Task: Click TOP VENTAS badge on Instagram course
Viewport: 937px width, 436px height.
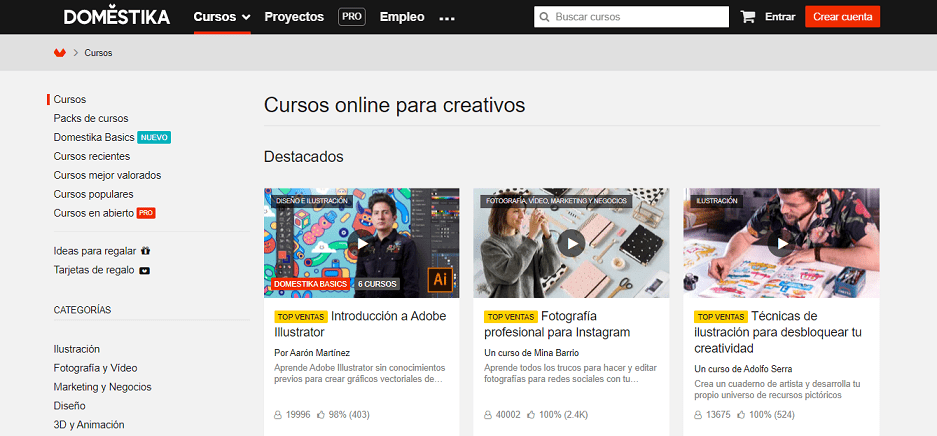Action: click(x=510, y=317)
